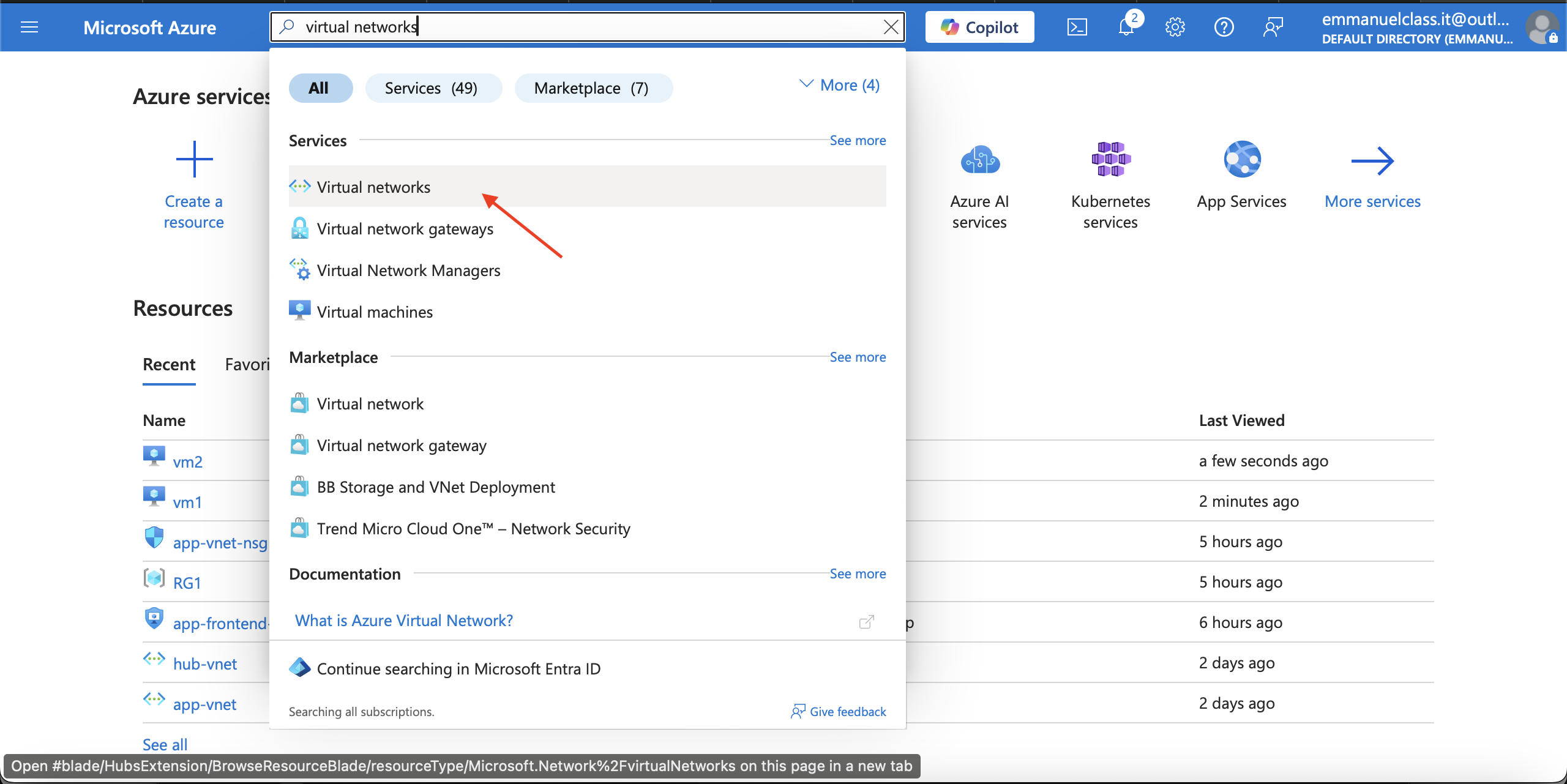The width and height of the screenshot is (1567, 784).
Task: Click See more next to Marketplace
Action: 858,357
